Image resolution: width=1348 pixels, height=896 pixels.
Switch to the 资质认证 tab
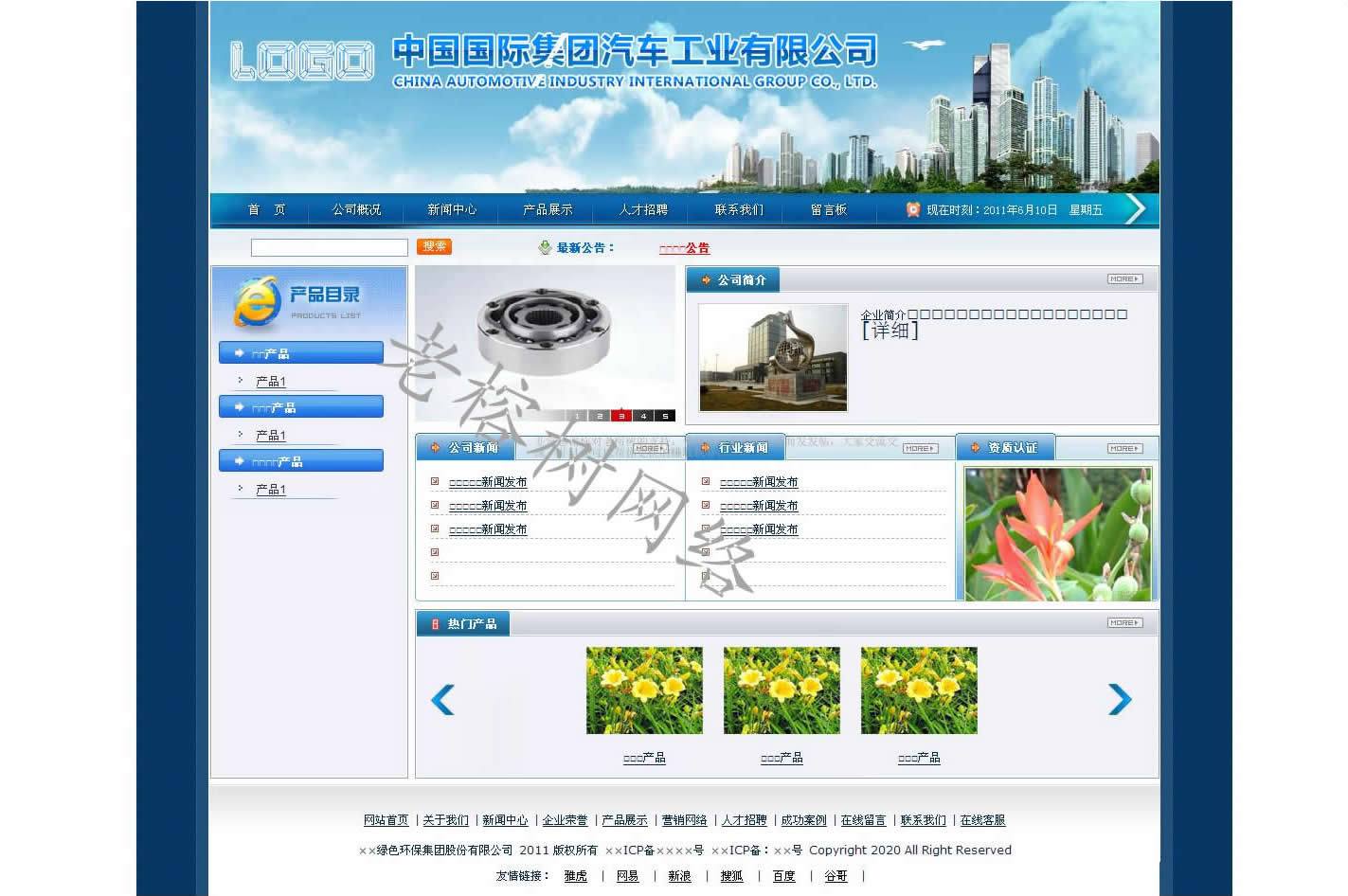pyautogui.click(x=1005, y=447)
